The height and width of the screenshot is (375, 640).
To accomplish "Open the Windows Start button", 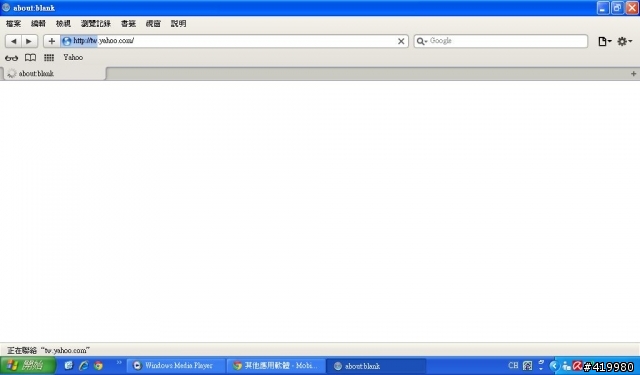I will [28, 365].
